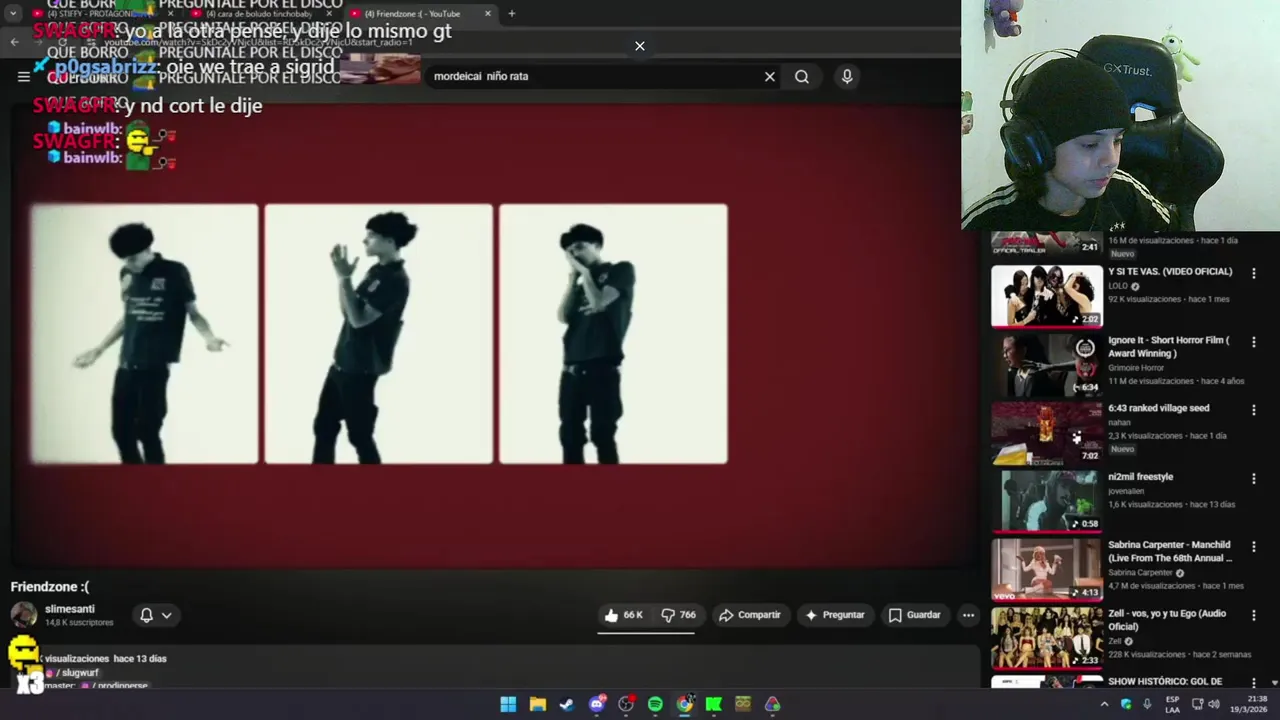Click the 'nahan' channel name

coord(1119,423)
